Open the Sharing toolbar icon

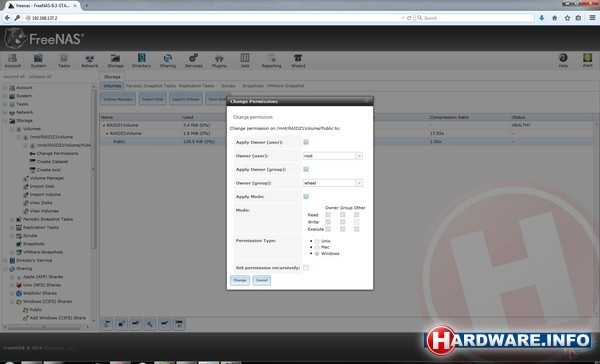pos(168,60)
